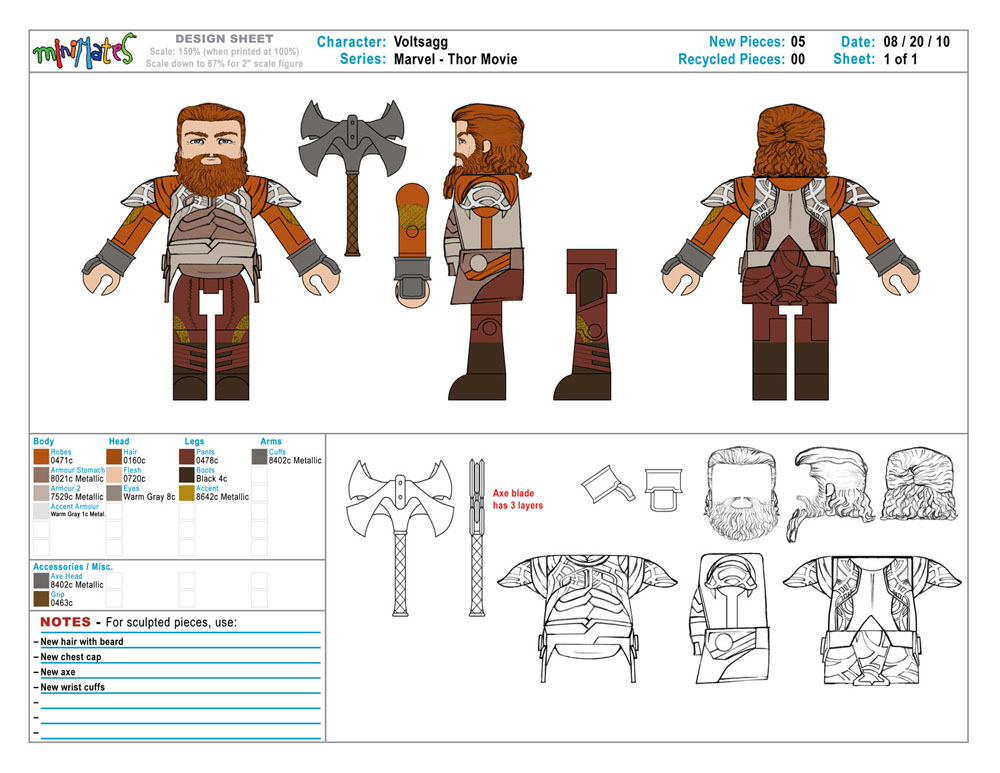Pick the Hair 0160c color swatch

(x=114, y=457)
